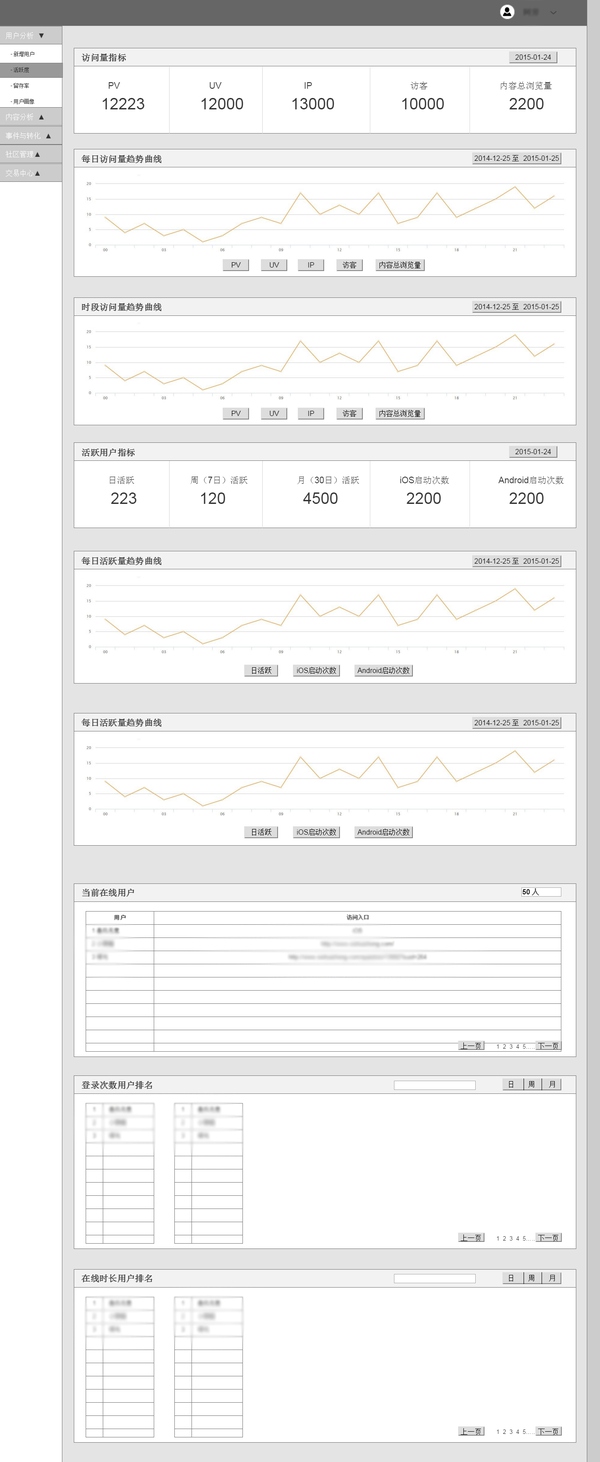Go to previous page in 当前在线用户 table
Viewport: 600px width, 1462px height.
[x=471, y=1045]
